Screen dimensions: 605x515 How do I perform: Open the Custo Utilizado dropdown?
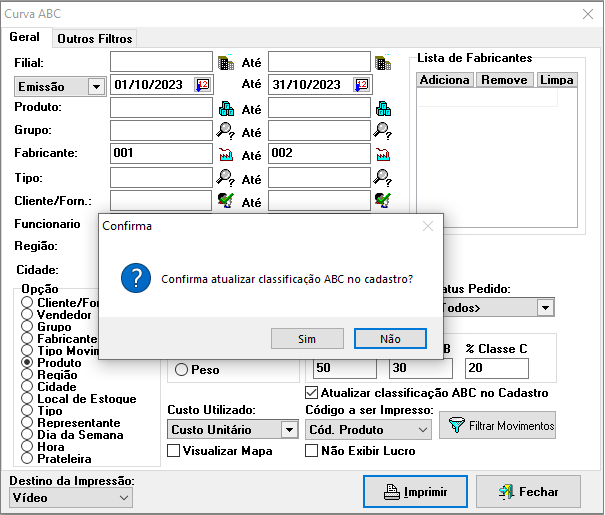[289, 430]
